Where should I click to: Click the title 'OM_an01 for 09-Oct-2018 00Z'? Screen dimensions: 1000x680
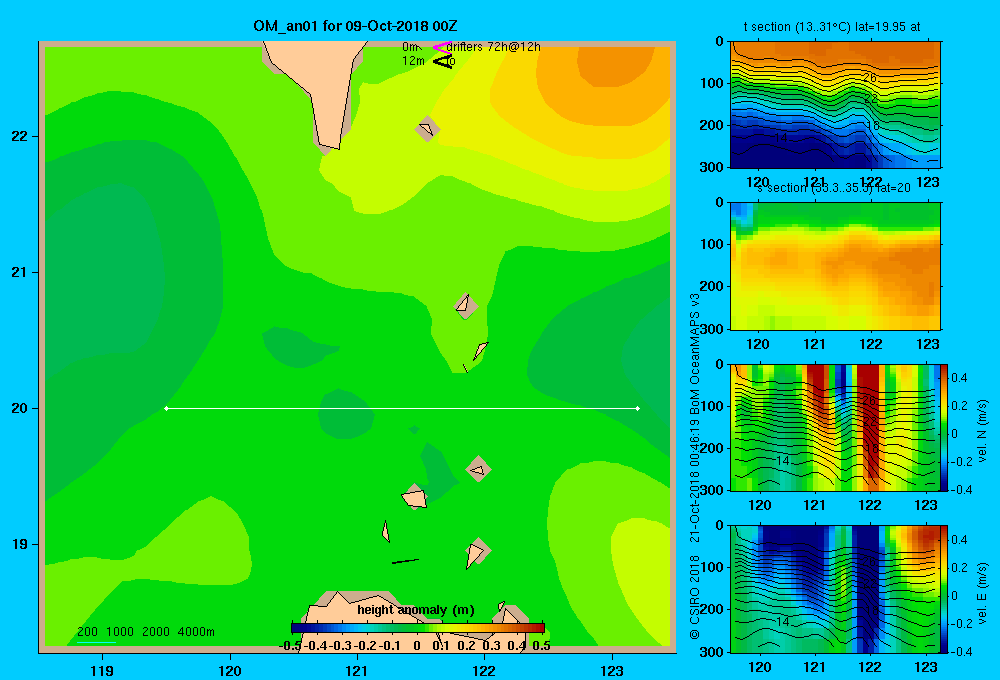(x=355, y=26)
